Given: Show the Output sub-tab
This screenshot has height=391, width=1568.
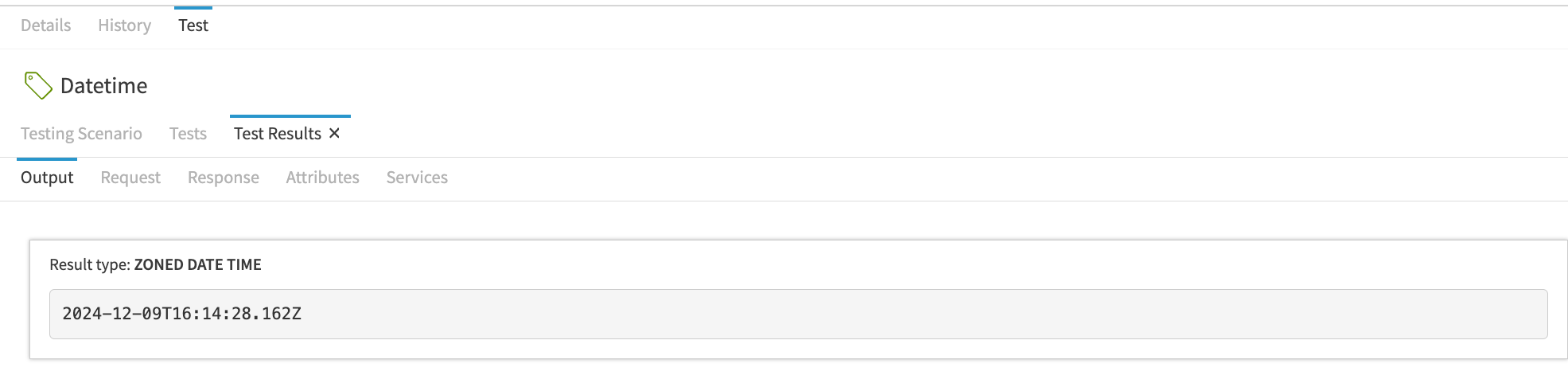Looking at the screenshot, I should pos(47,178).
